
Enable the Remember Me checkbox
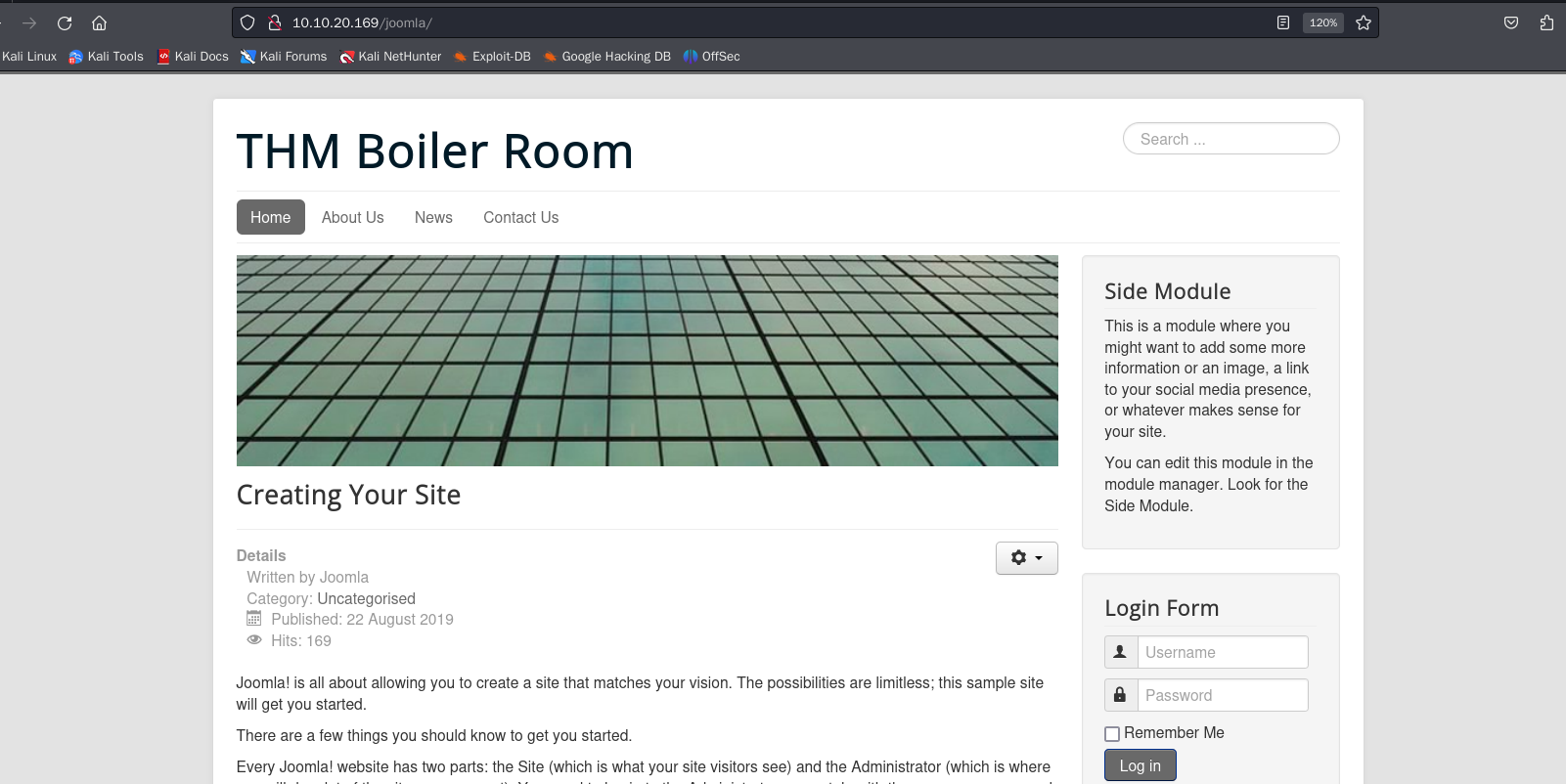point(1112,734)
